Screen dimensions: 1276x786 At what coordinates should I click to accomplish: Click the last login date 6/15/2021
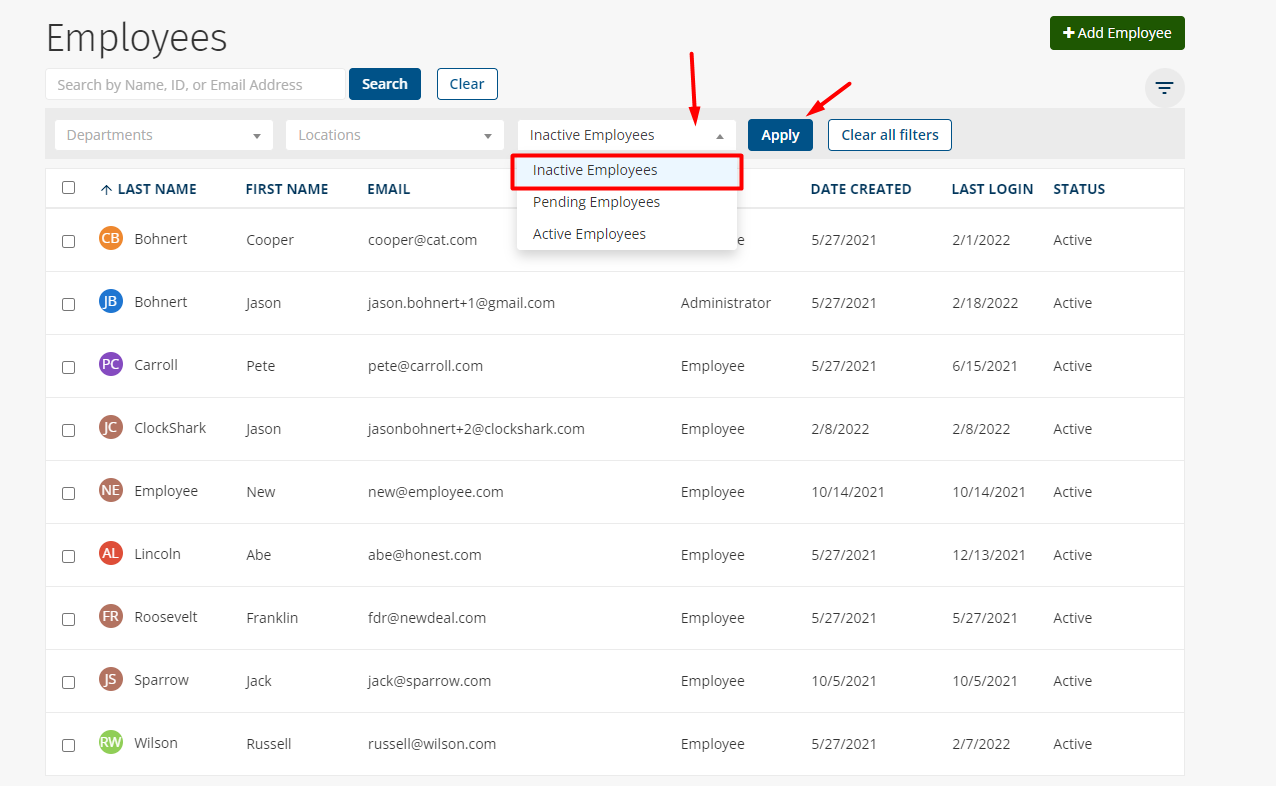click(x=985, y=366)
